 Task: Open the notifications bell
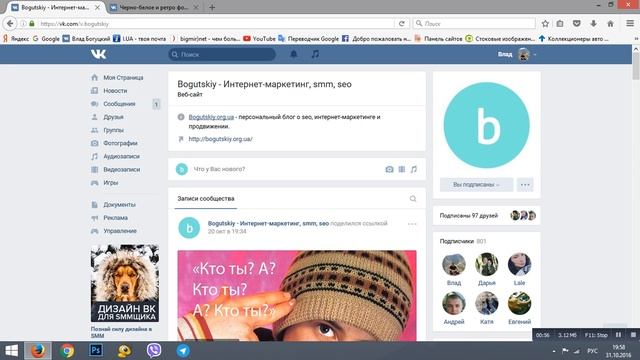click(x=293, y=54)
